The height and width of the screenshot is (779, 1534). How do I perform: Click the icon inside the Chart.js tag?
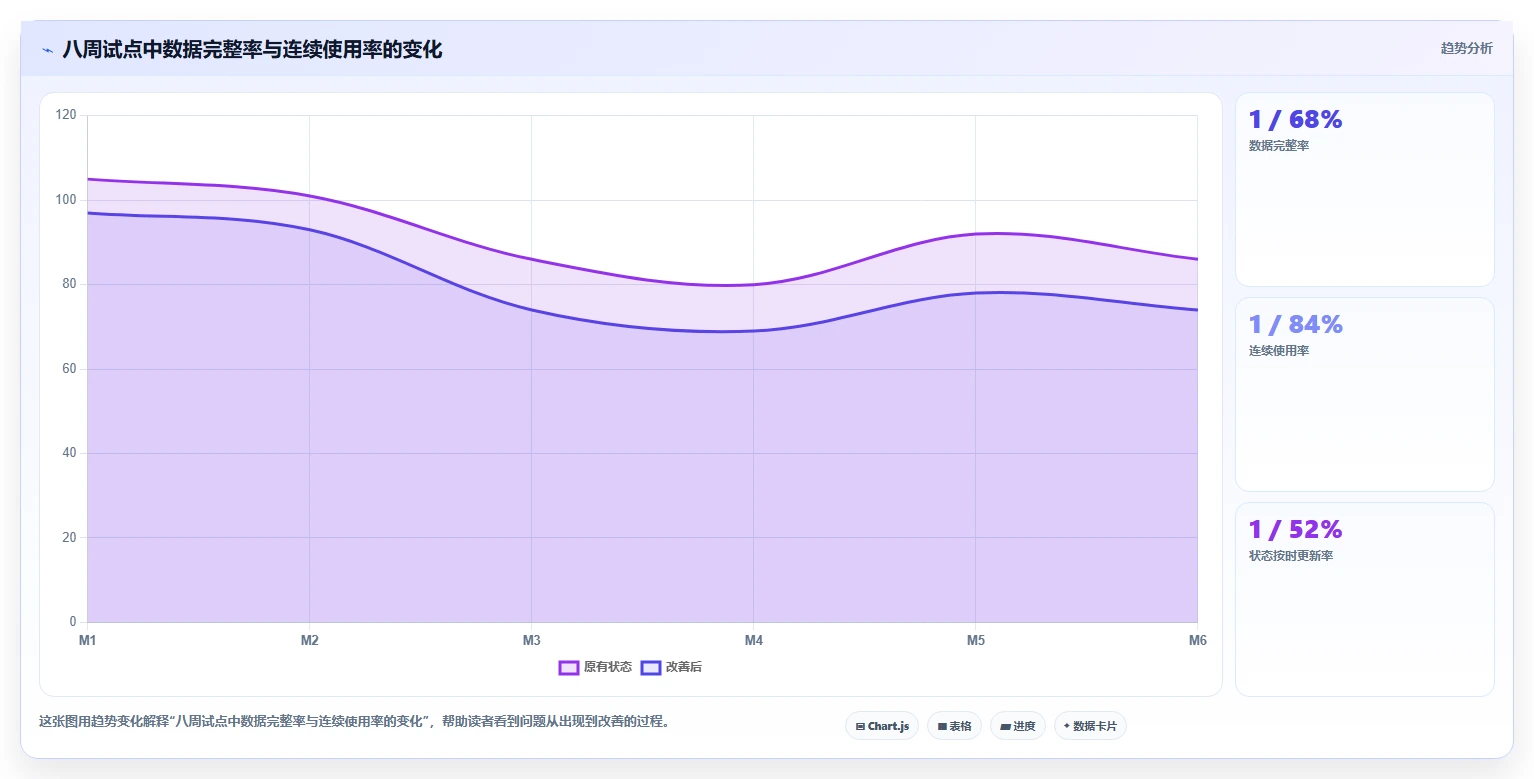coord(860,727)
